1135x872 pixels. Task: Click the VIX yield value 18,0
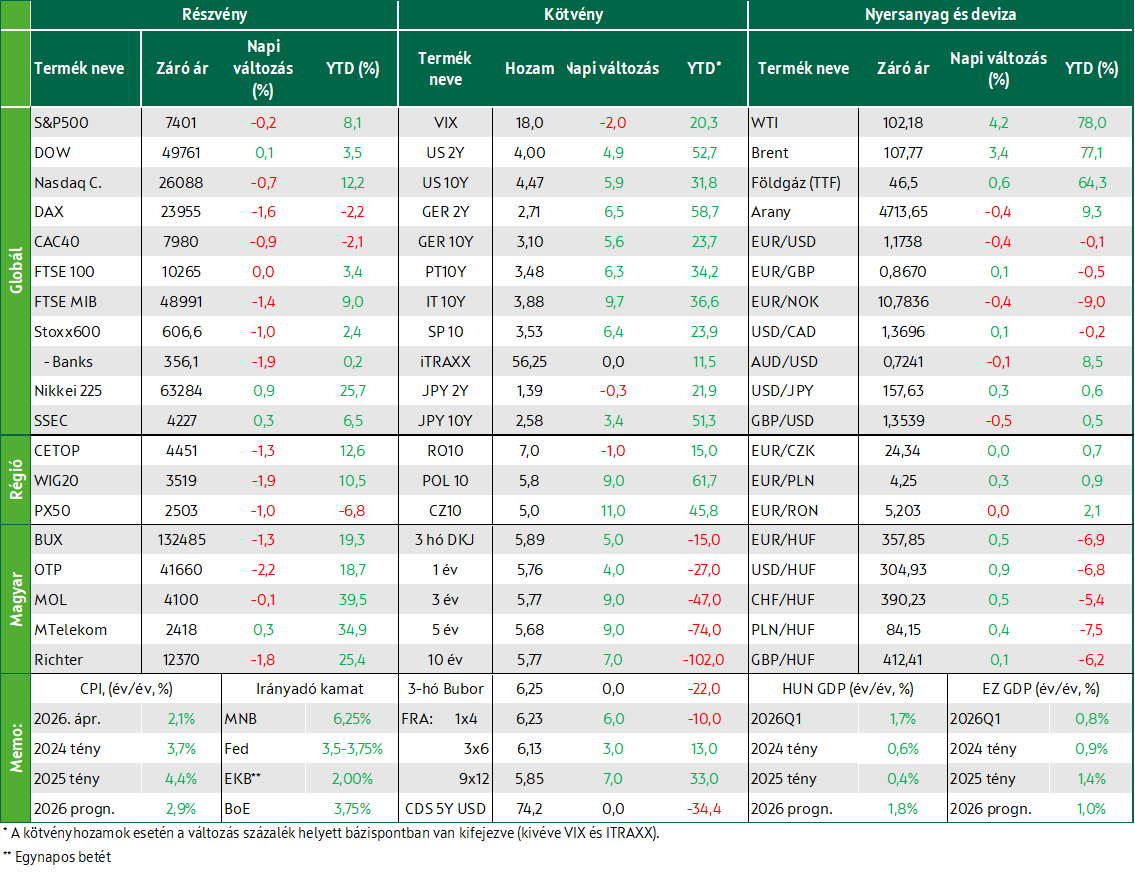coord(529,123)
